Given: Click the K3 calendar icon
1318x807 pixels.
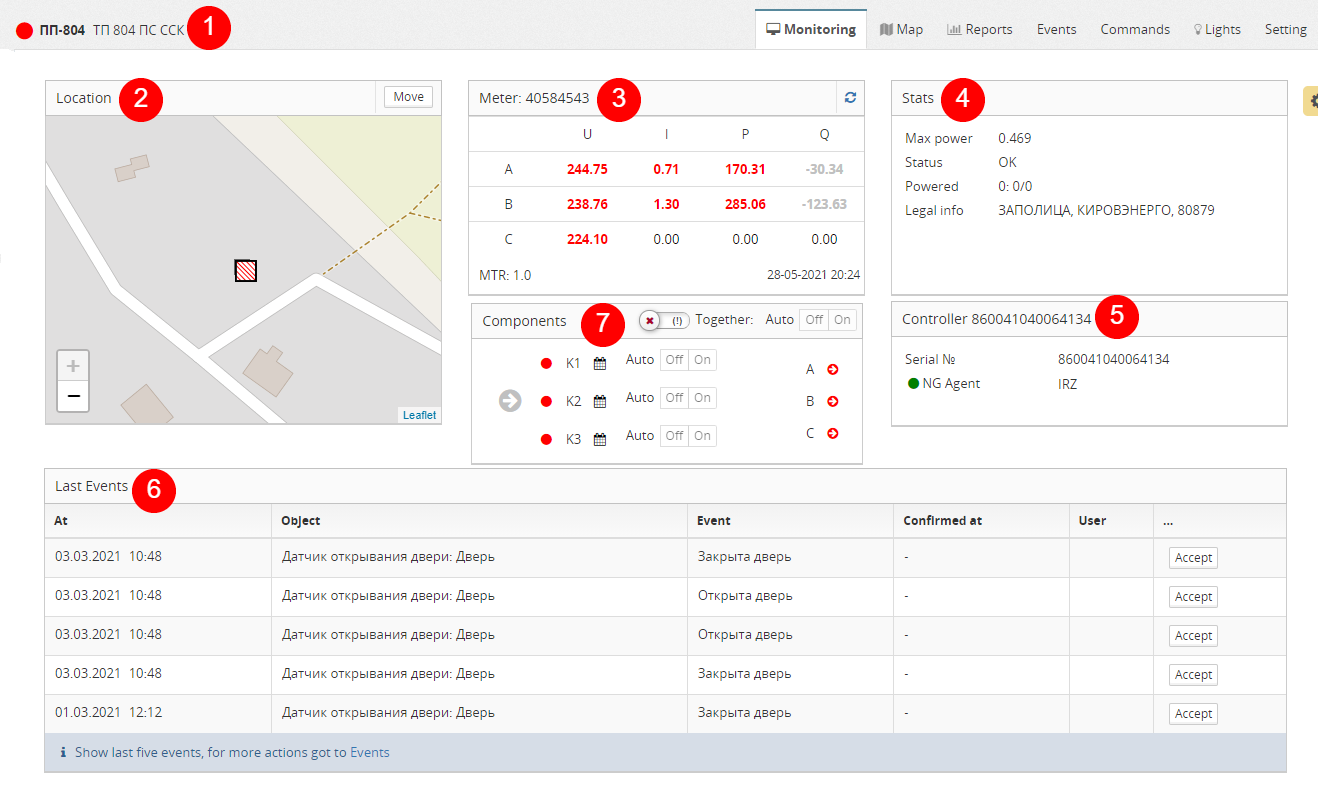Looking at the screenshot, I should [x=600, y=439].
